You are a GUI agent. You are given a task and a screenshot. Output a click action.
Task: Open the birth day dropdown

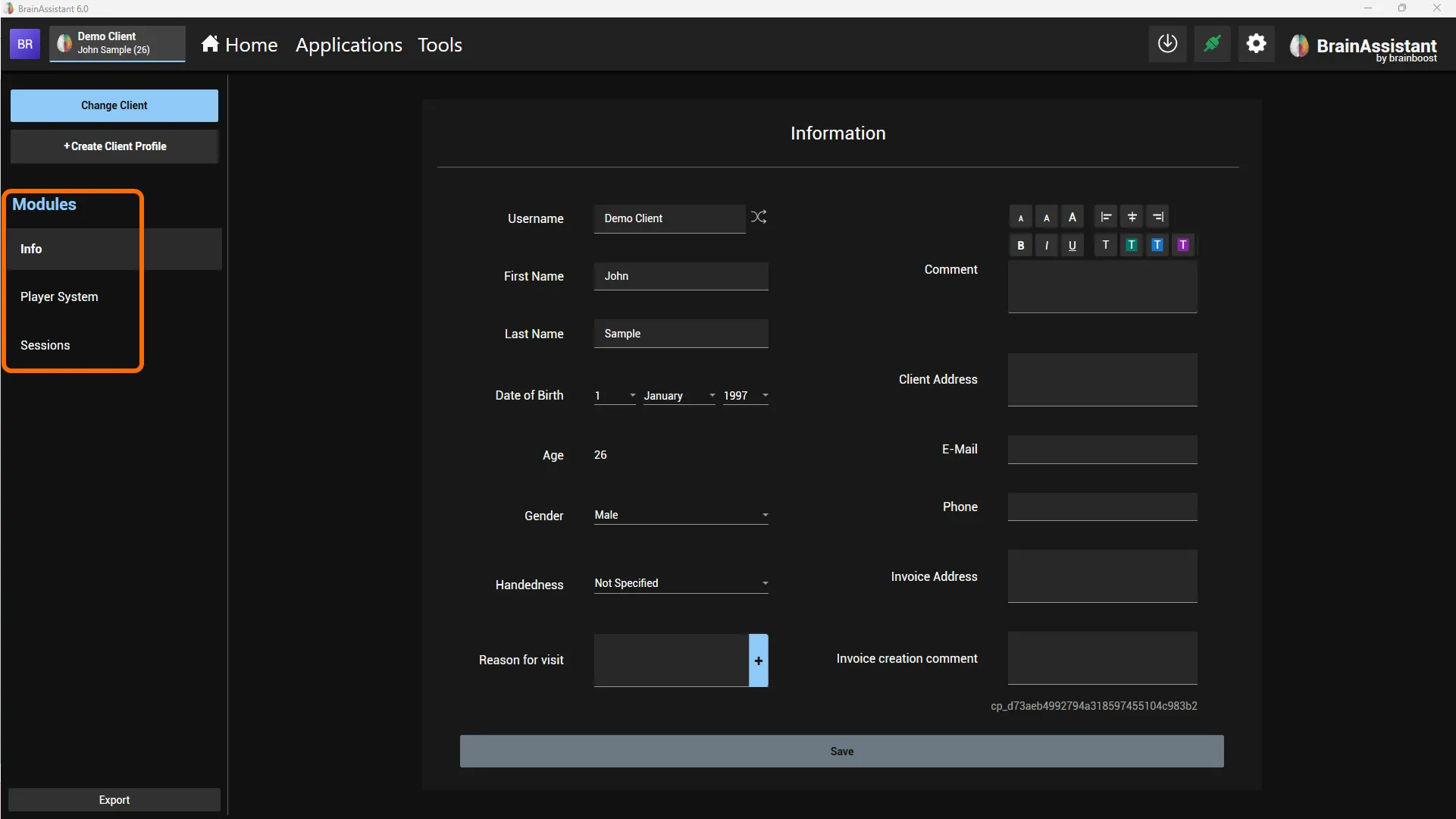click(x=615, y=396)
